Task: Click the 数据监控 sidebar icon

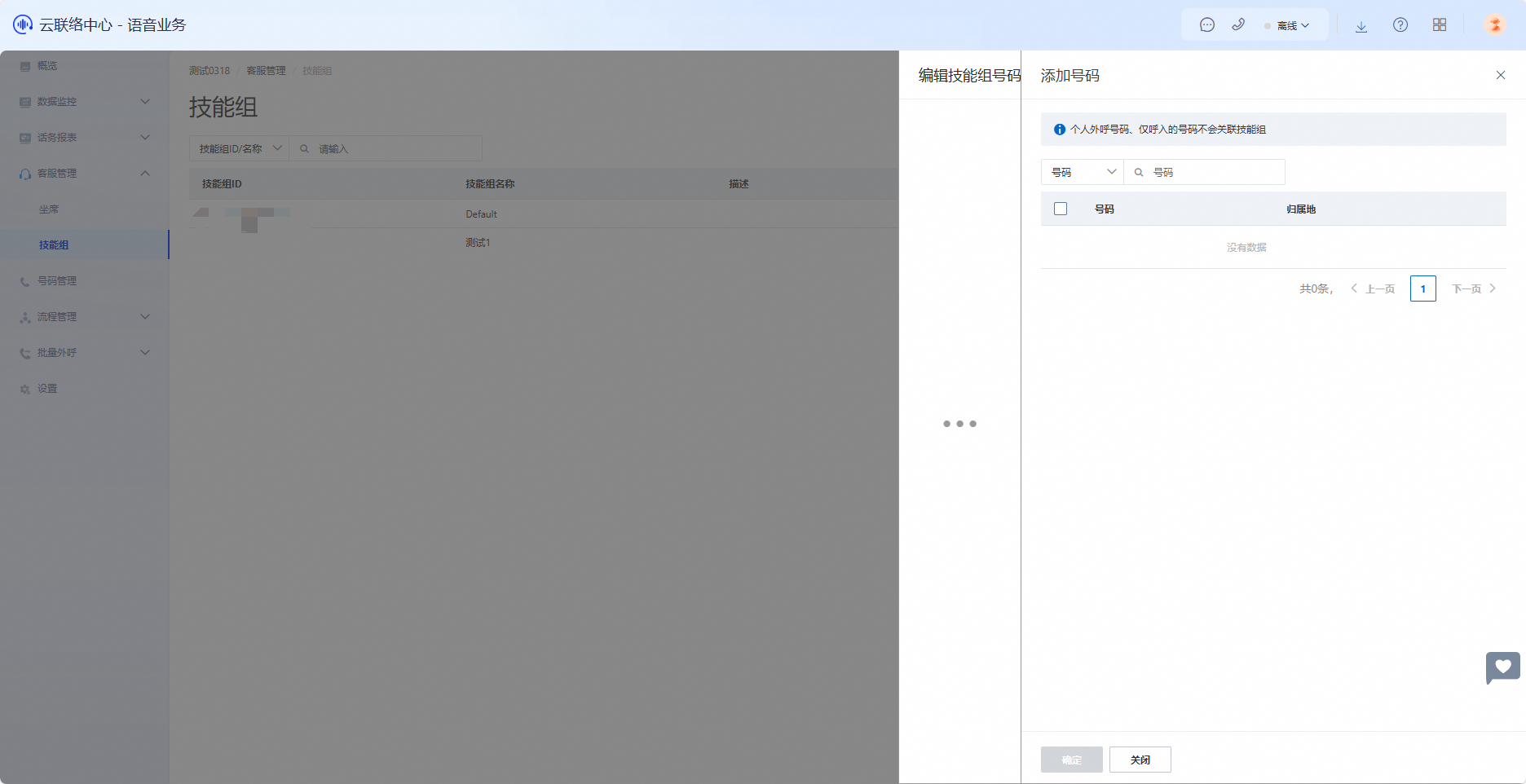Action: point(25,102)
